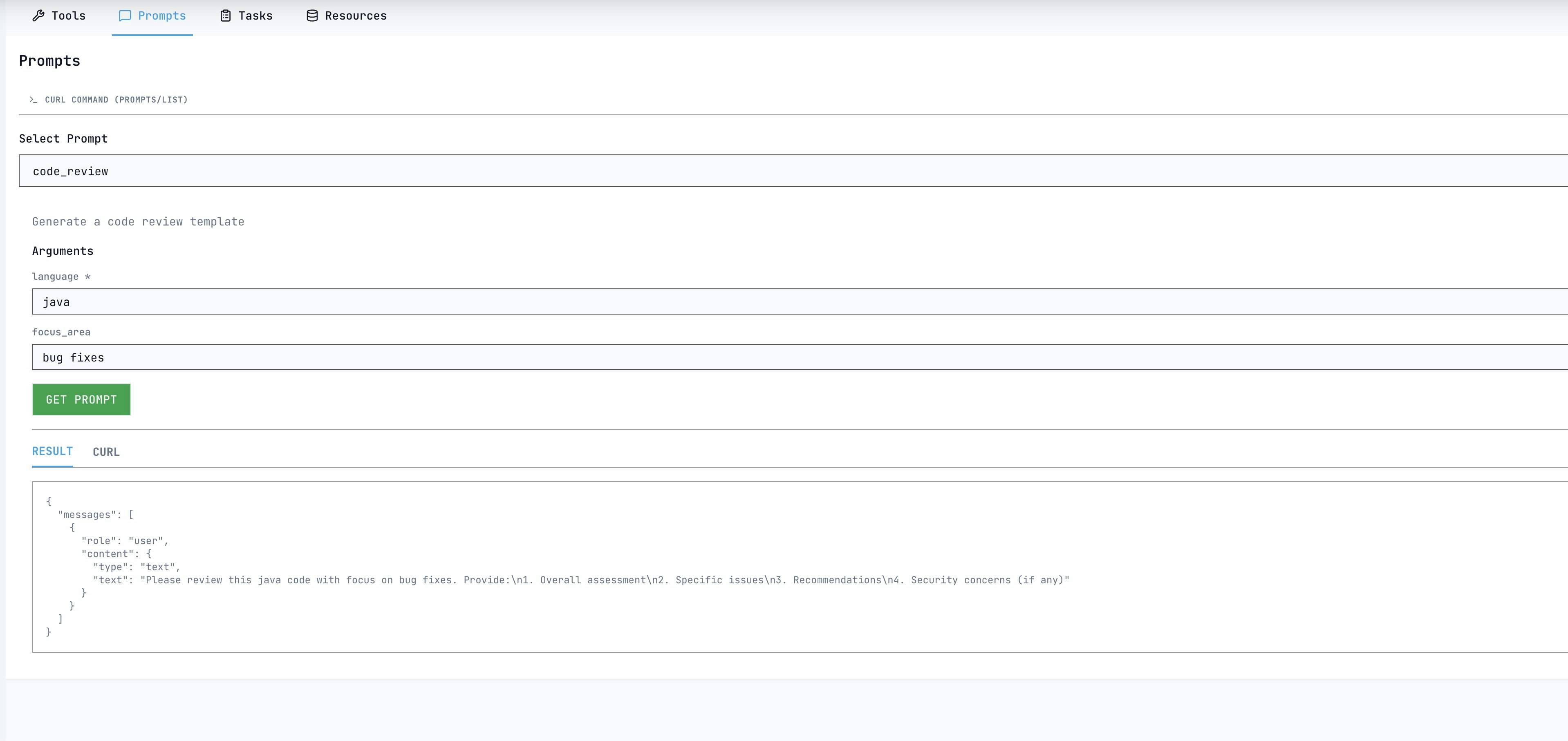
Task: Click the clipboard icon beside Tasks
Action: click(x=225, y=16)
